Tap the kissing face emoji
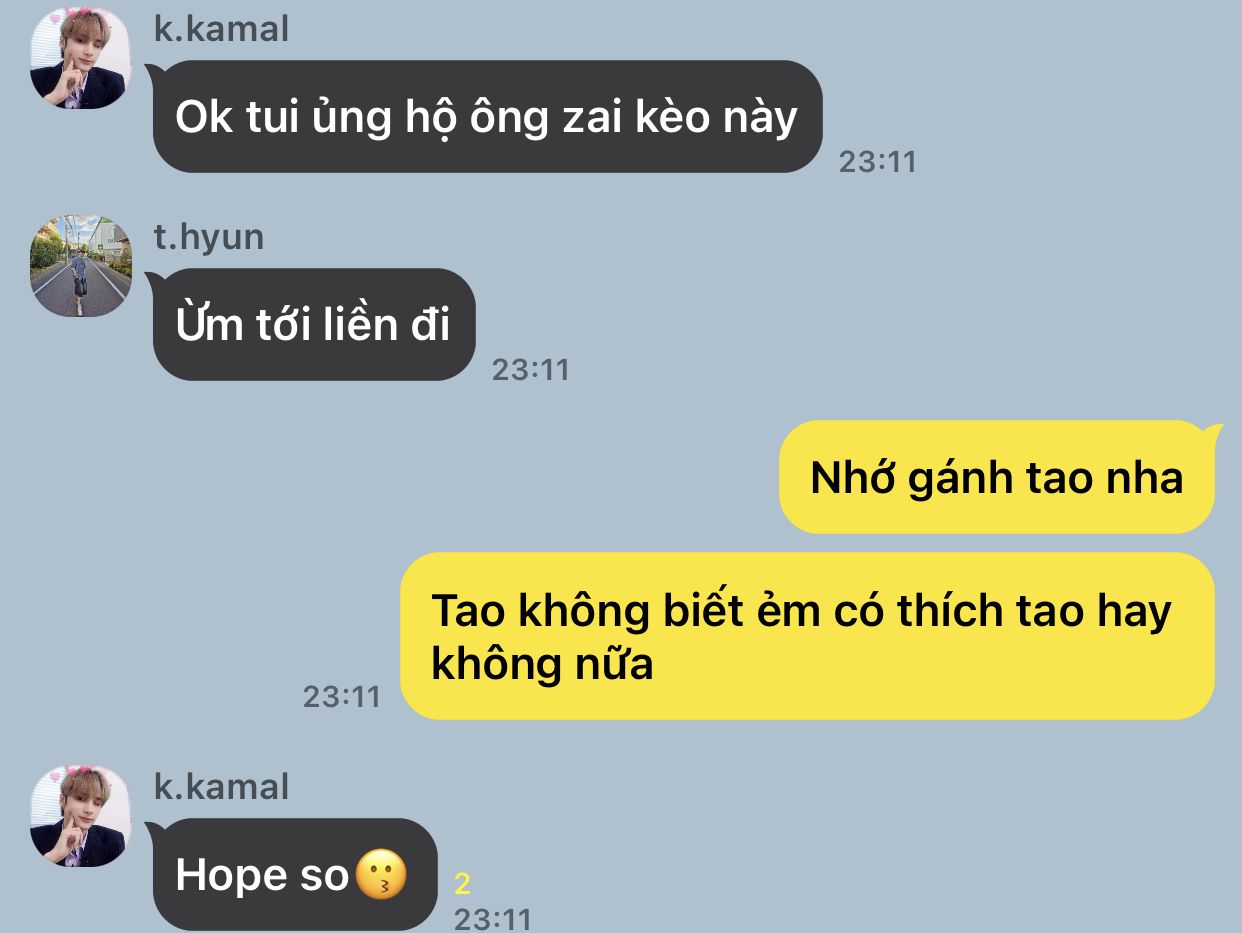Screen dimensions: 1242x933 (x=382, y=875)
